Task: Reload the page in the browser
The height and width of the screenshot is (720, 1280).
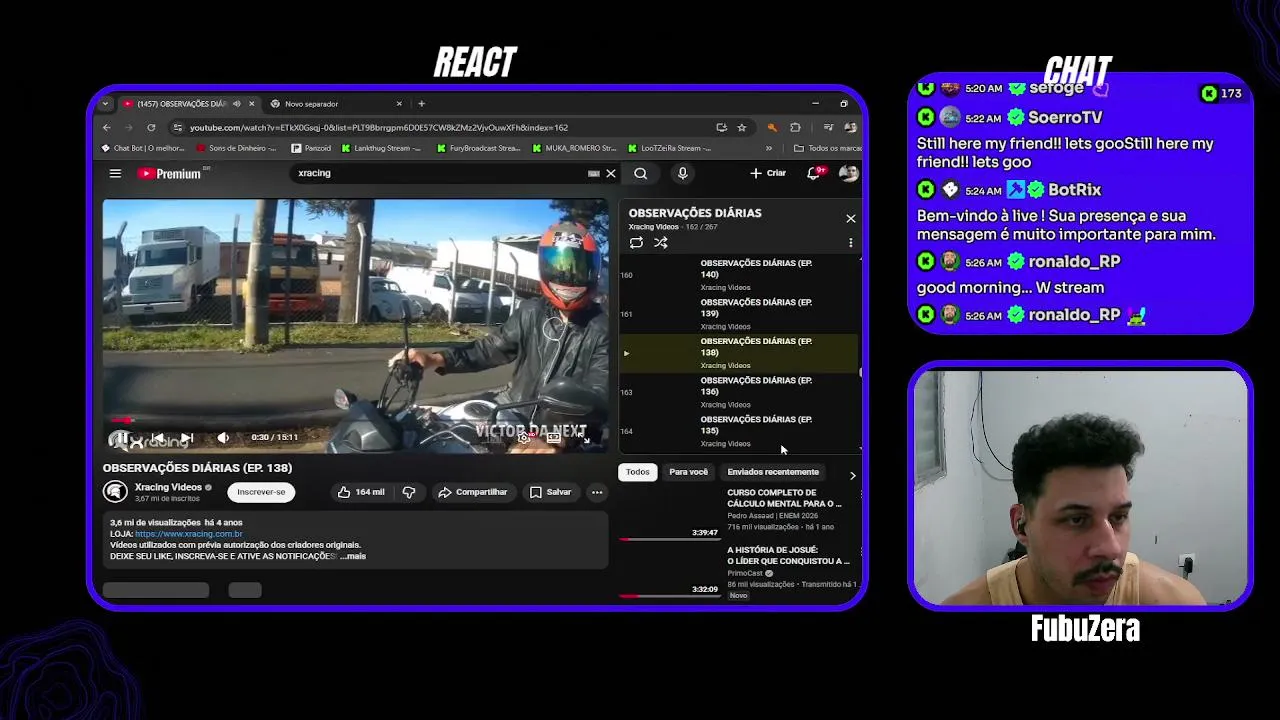Action: point(151,127)
